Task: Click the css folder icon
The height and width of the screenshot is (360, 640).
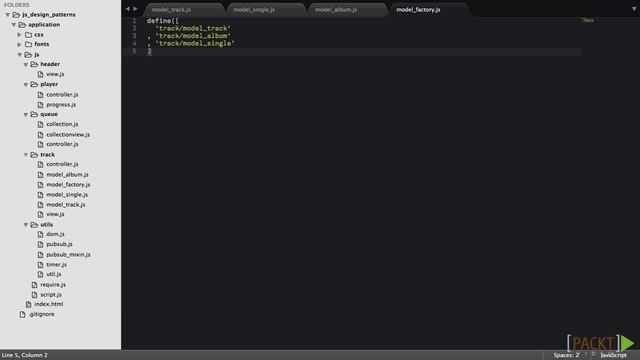Action: tap(29, 35)
